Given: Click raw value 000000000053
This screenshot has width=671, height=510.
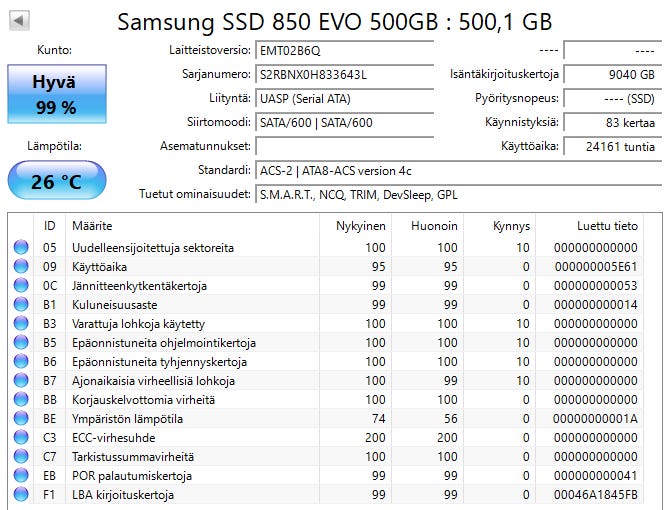Looking at the screenshot, I should click(x=596, y=285).
